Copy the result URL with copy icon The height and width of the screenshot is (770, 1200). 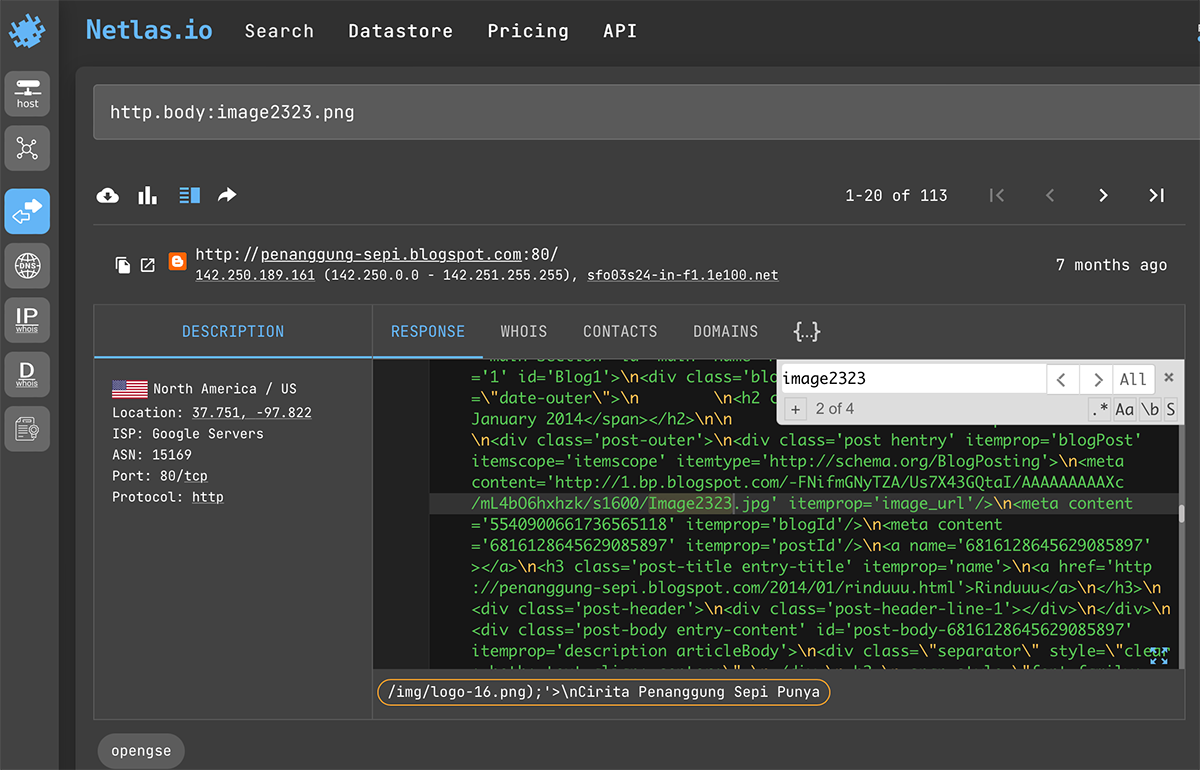[x=123, y=265]
